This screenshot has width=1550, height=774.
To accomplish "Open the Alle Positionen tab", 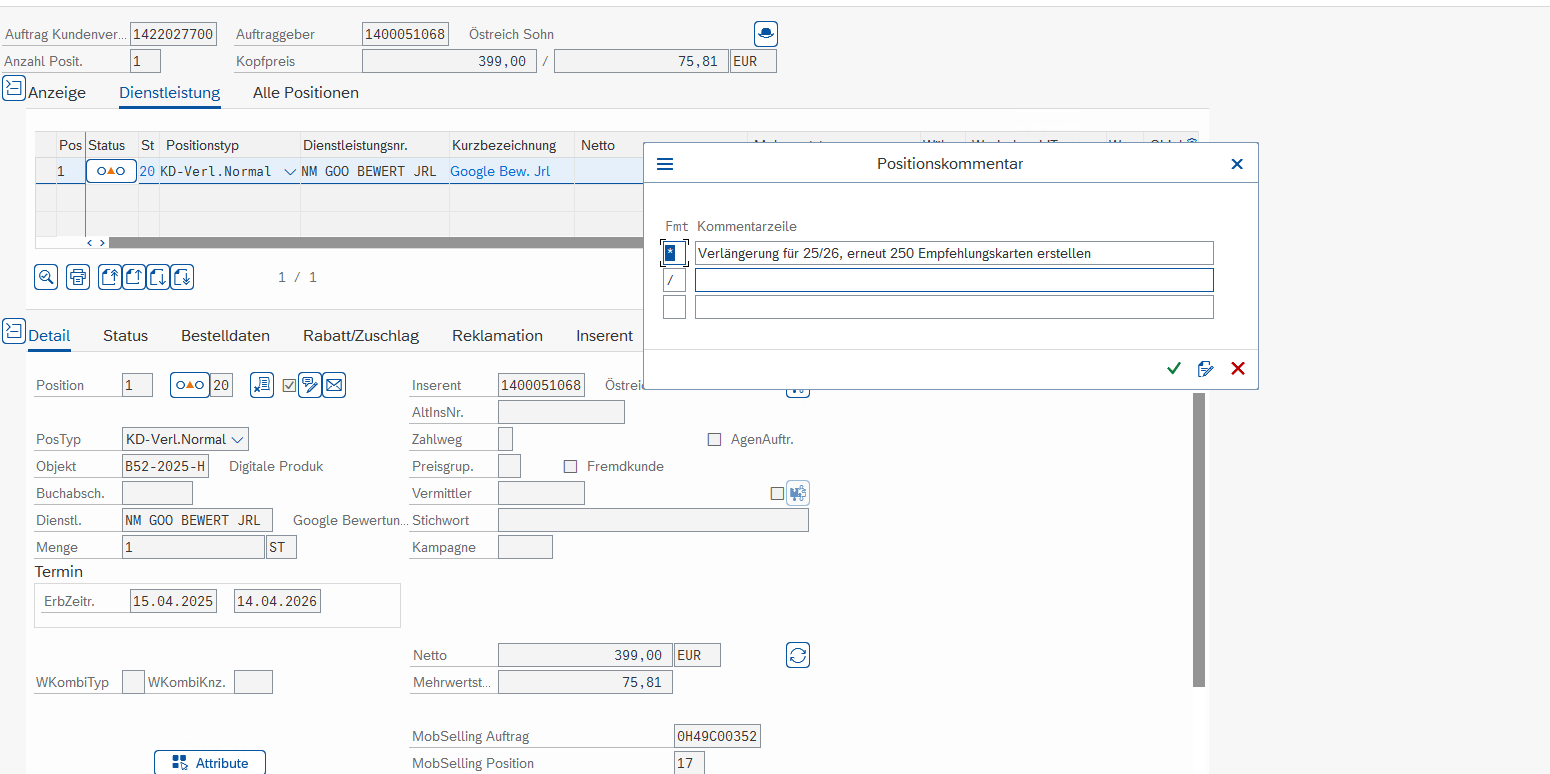I will tap(306, 93).
